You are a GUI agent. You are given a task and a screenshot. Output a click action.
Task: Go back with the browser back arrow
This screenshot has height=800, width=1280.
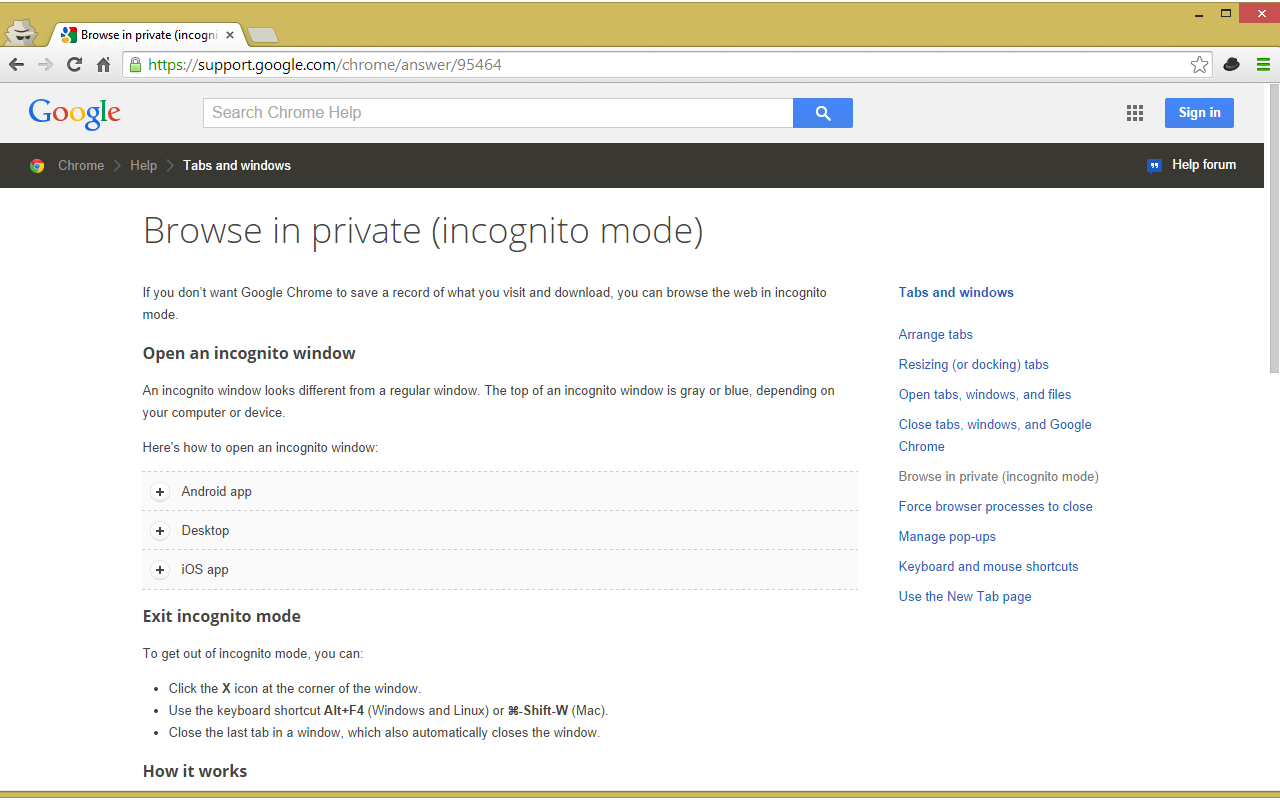[x=17, y=65]
